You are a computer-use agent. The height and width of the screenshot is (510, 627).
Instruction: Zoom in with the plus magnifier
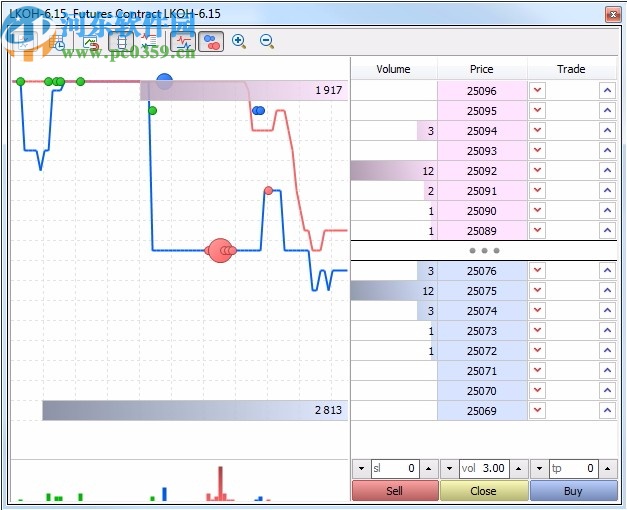[239, 41]
